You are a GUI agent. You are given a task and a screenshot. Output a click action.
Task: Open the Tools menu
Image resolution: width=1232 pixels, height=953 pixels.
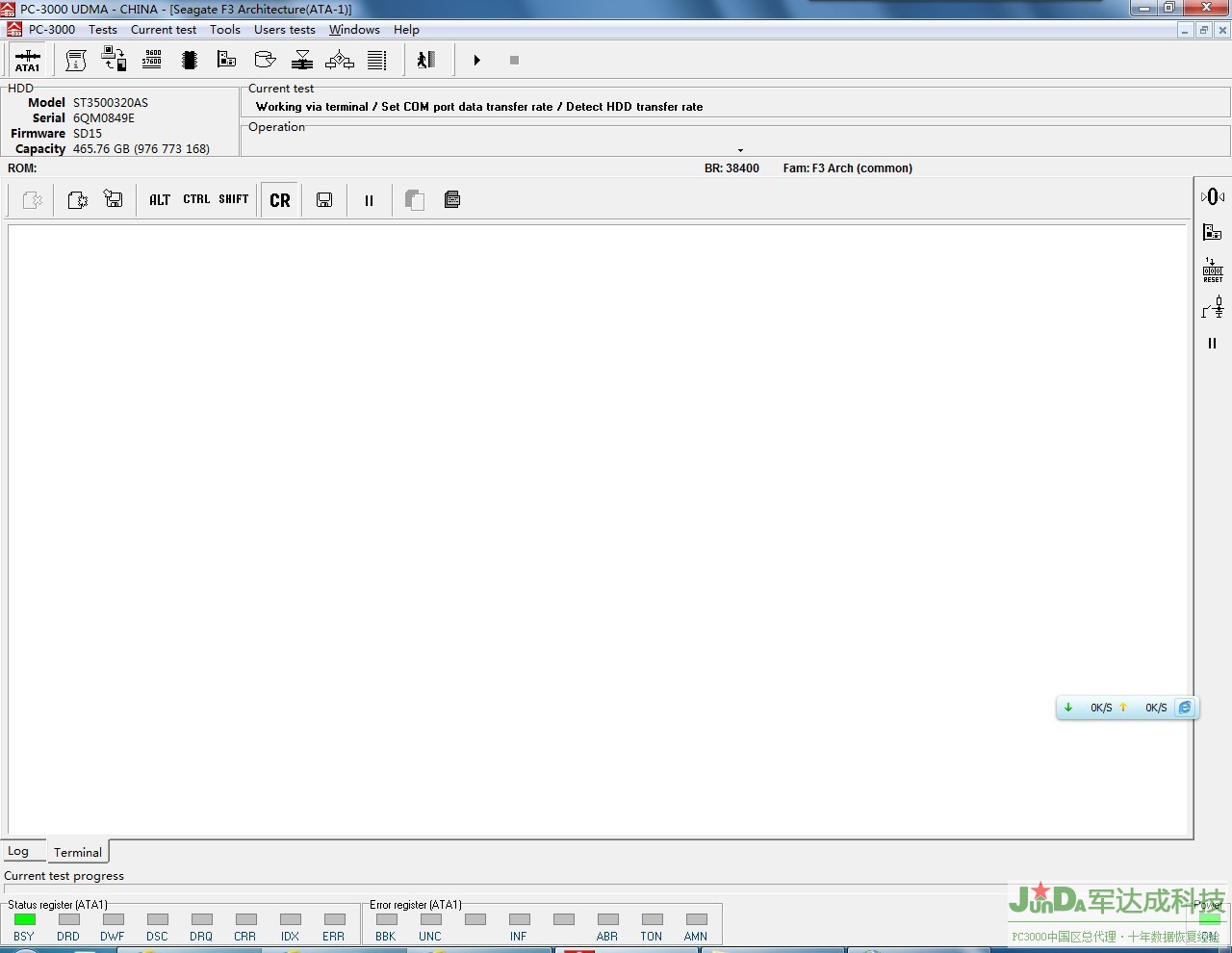point(225,30)
